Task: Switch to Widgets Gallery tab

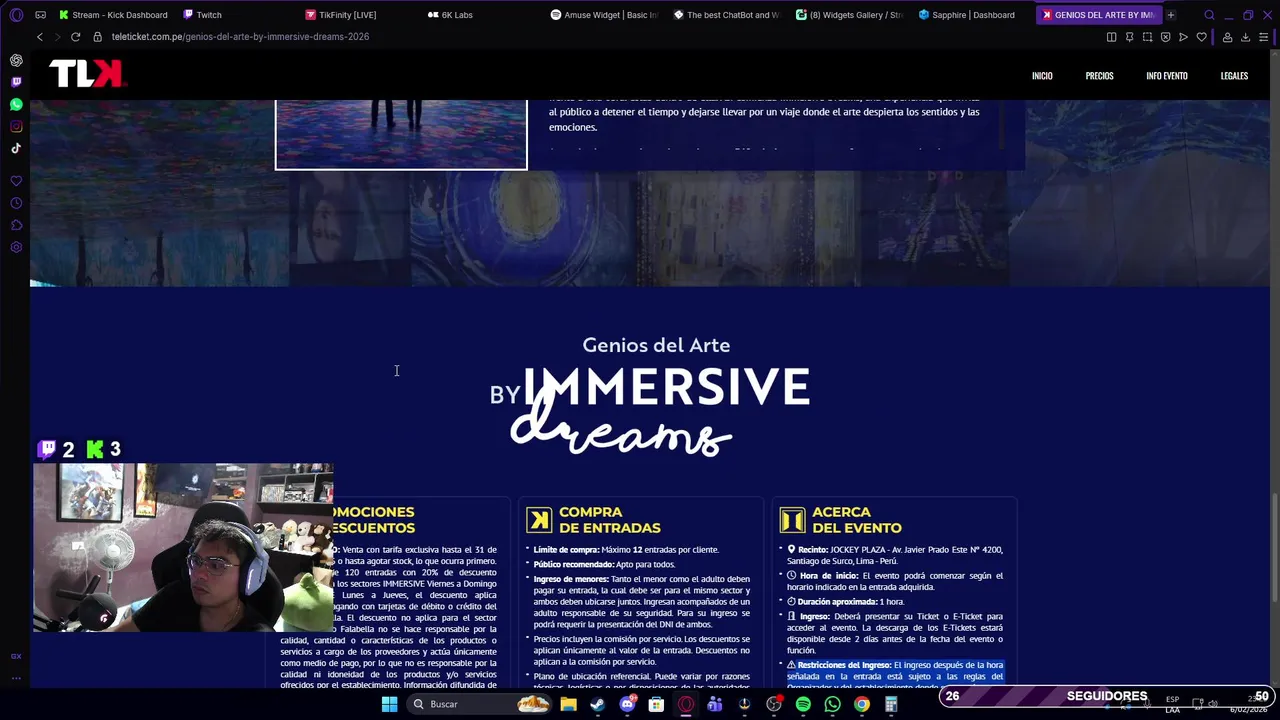Action: coord(849,15)
